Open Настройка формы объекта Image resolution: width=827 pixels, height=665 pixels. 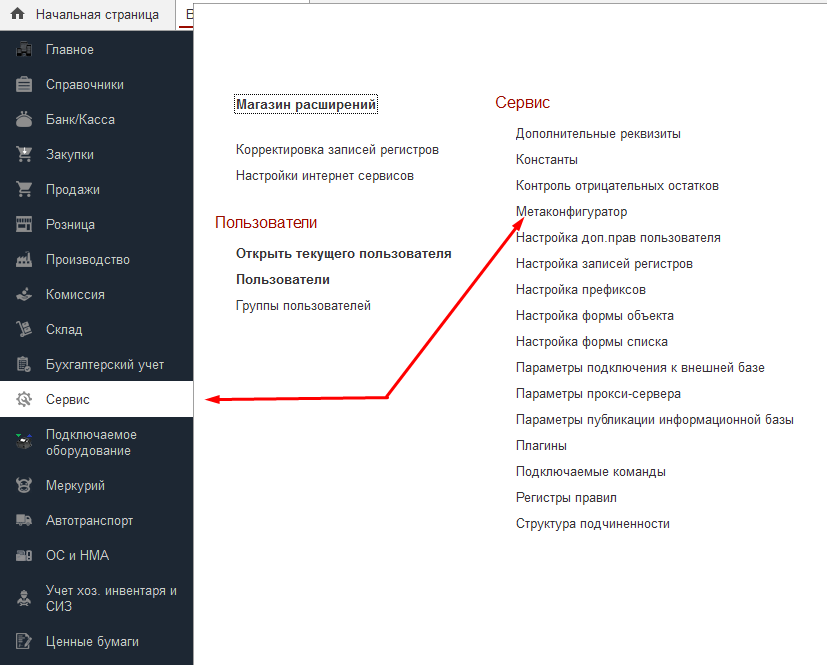[x=594, y=315]
